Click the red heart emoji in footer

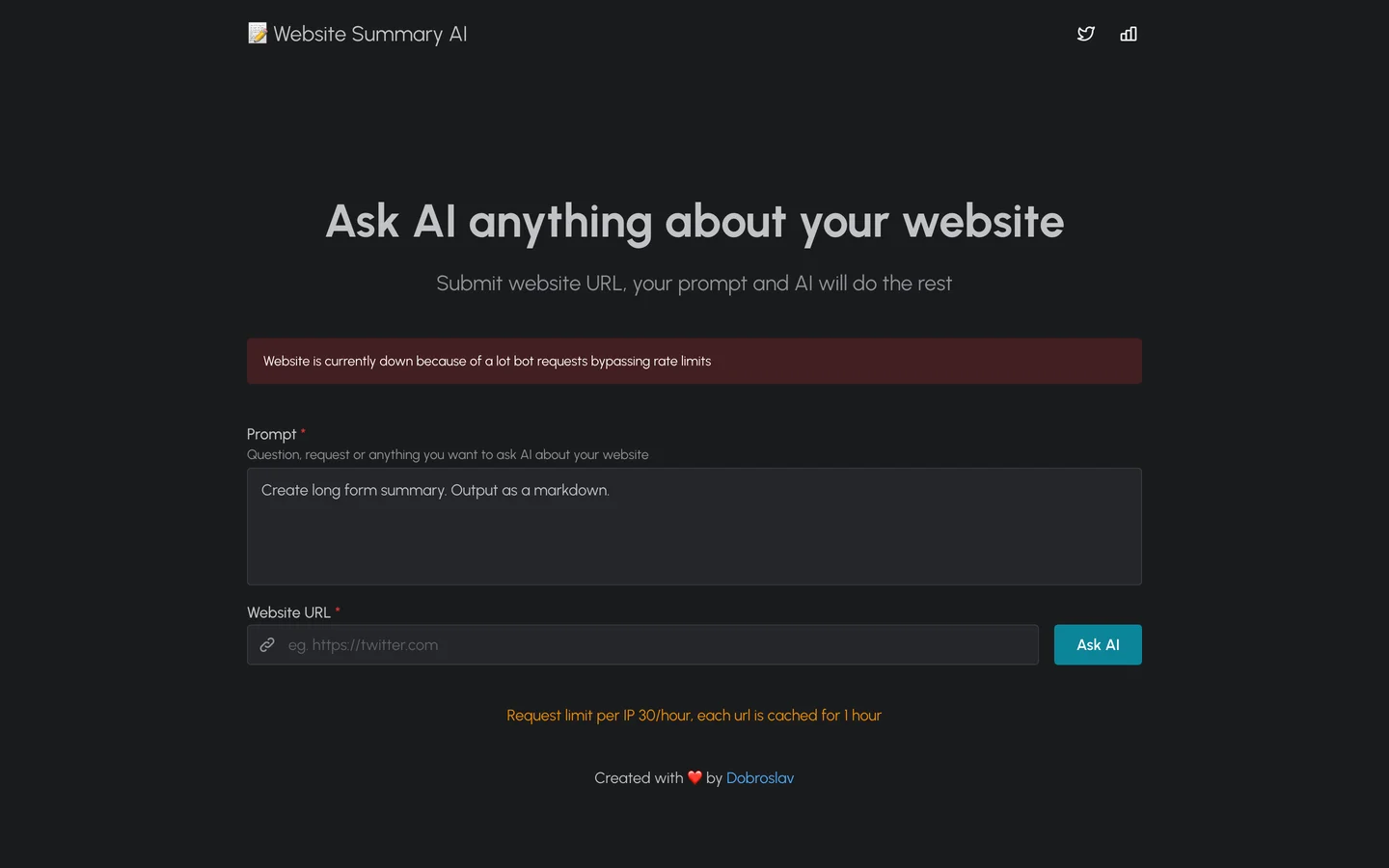(694, 777)
